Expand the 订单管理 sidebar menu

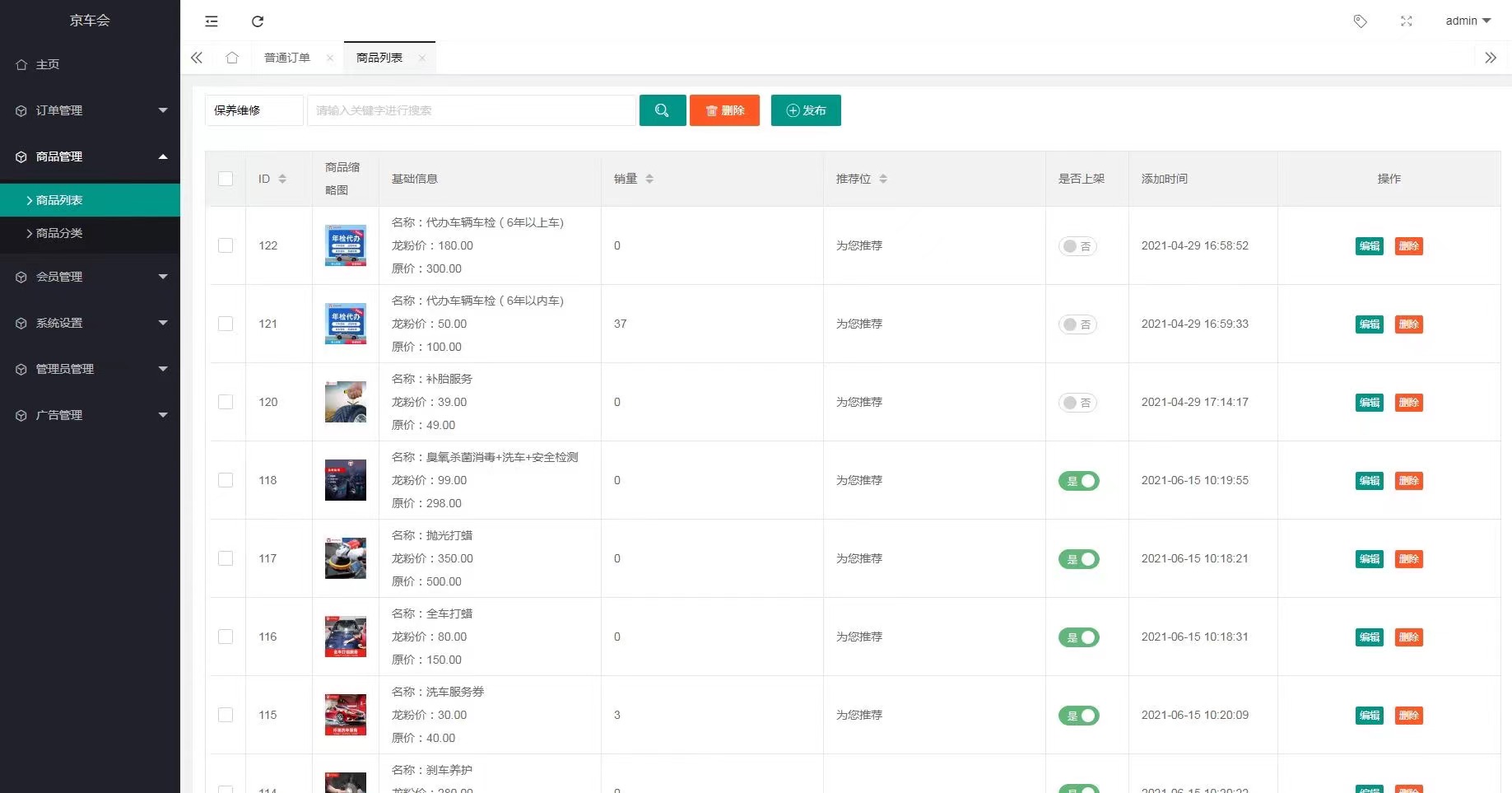coord(90,110)
